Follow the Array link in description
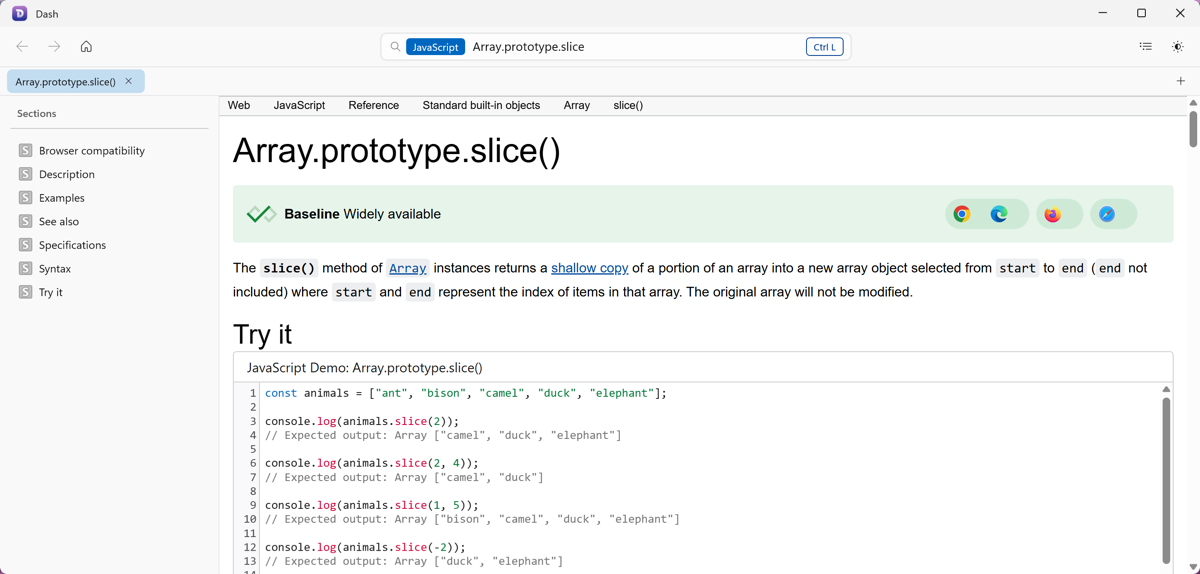The height and width of the screenshot is (574, 1200). pyautogui.click(x=408, y=268)
